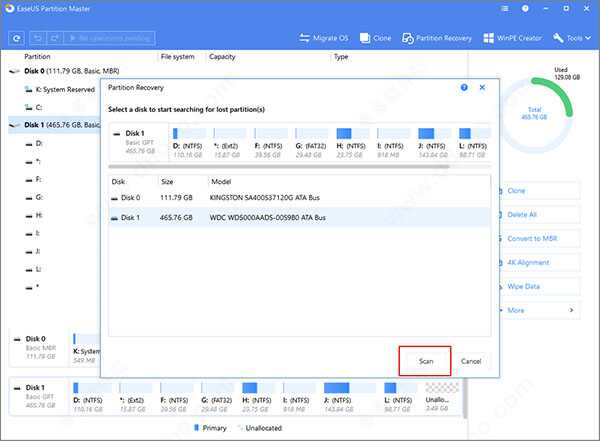The height and width of the screenshot is (441, 600).
Task: Open Migrate OS
Action: click(x=324, y=38)
